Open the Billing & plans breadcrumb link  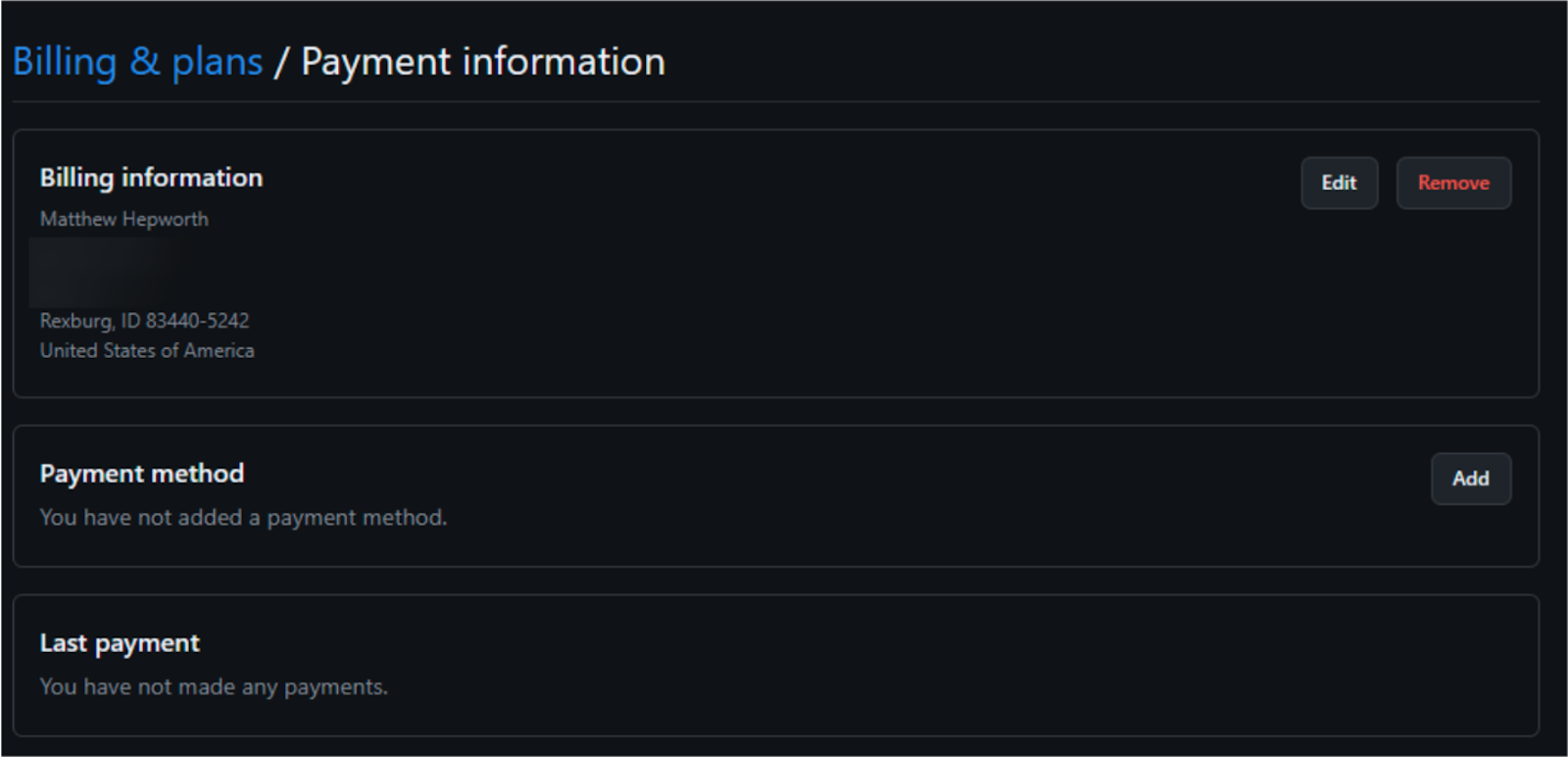click(x=137, y=62)
